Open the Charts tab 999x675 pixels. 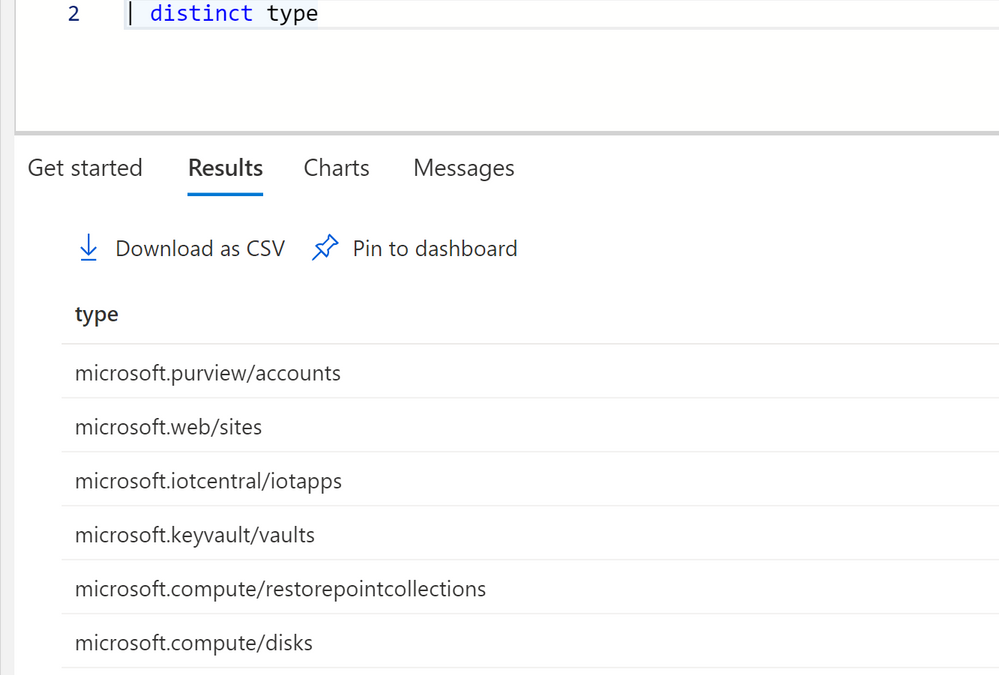tap(336, 168)
